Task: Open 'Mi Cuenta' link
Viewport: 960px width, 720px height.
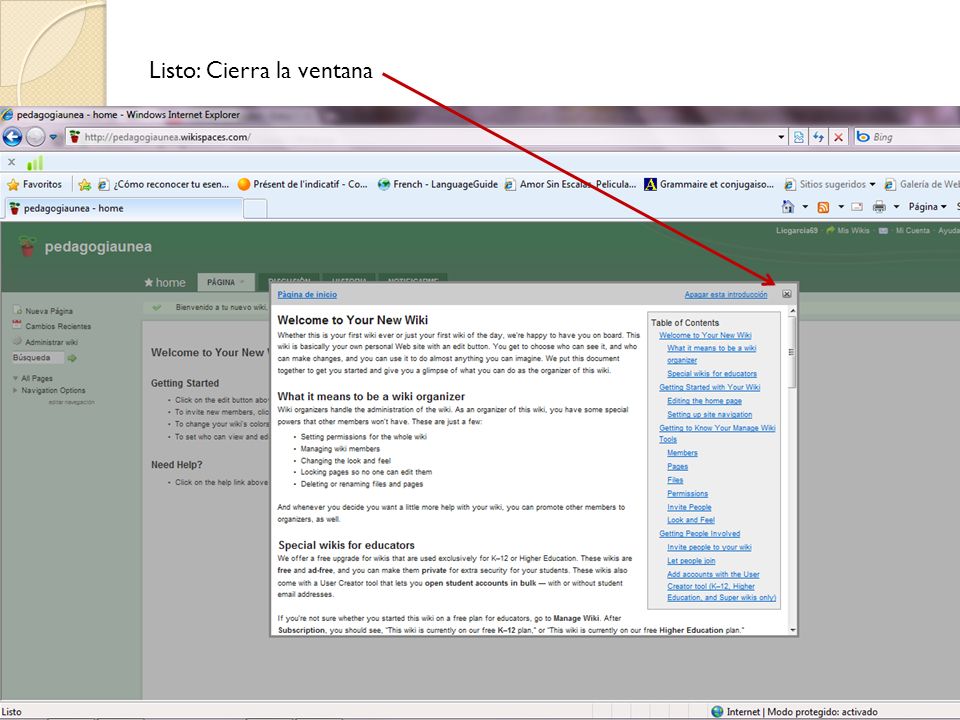Action: (912, 231)
